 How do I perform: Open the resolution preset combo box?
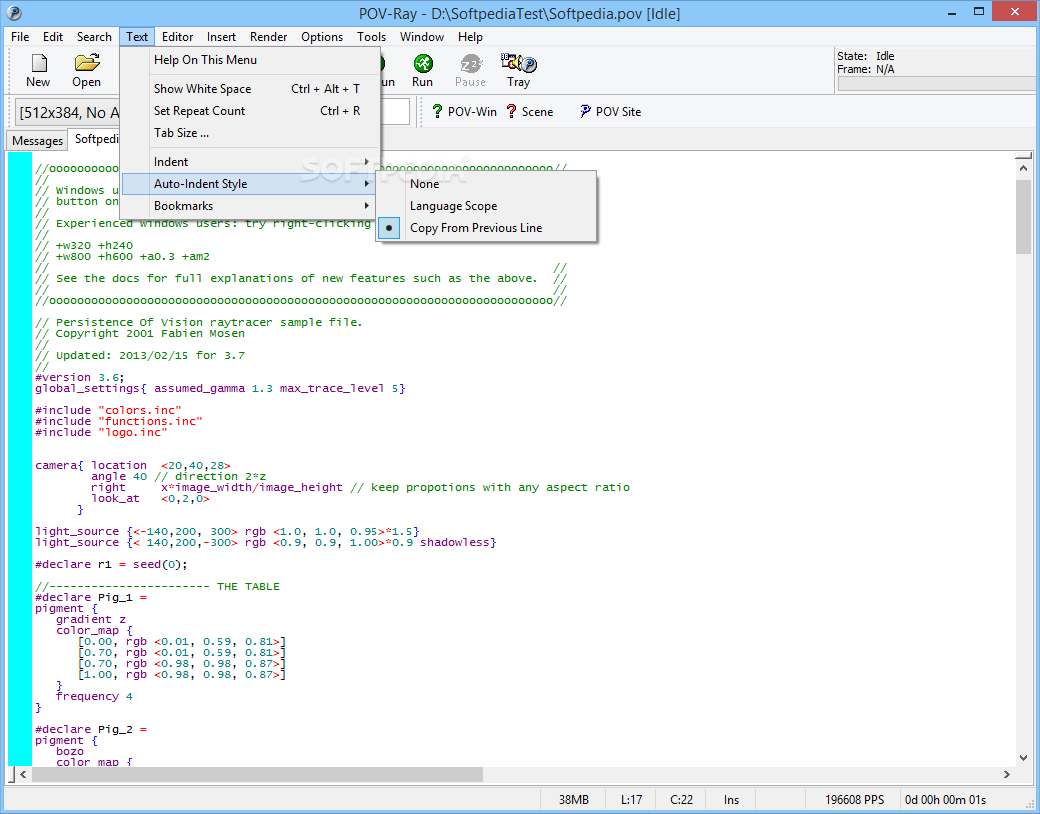68,113
